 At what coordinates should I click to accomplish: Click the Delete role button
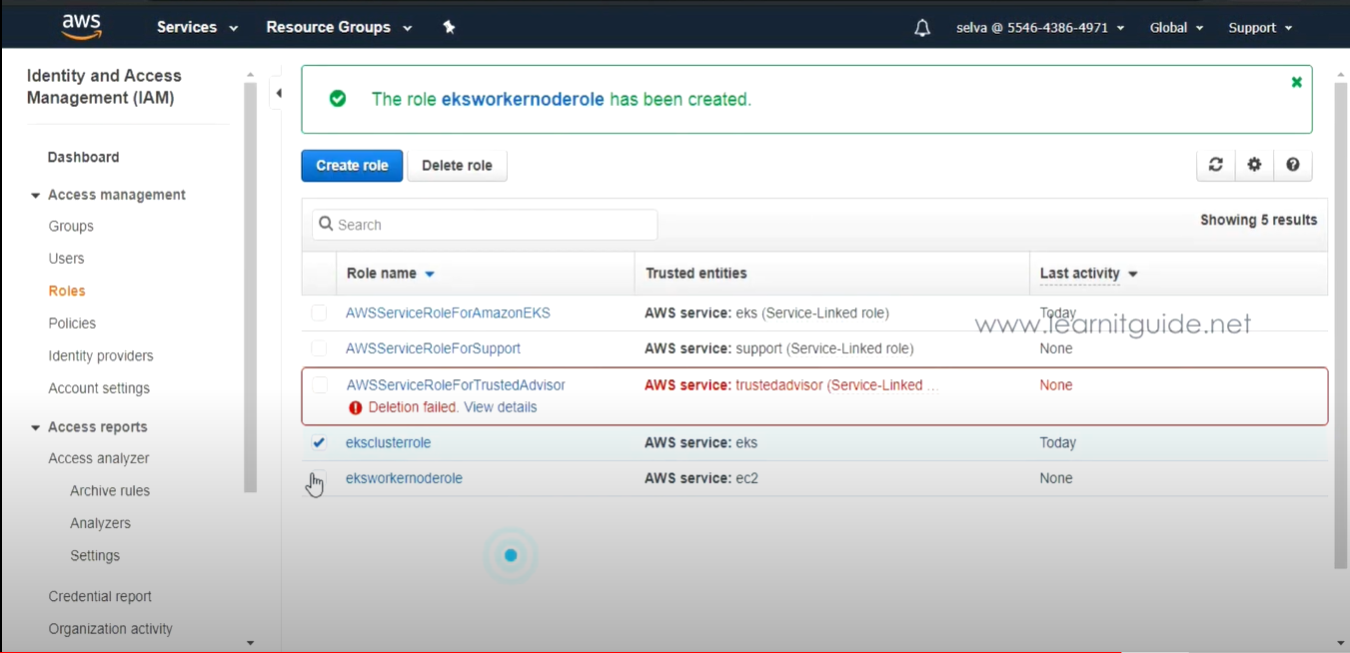[x=457, y=166]
